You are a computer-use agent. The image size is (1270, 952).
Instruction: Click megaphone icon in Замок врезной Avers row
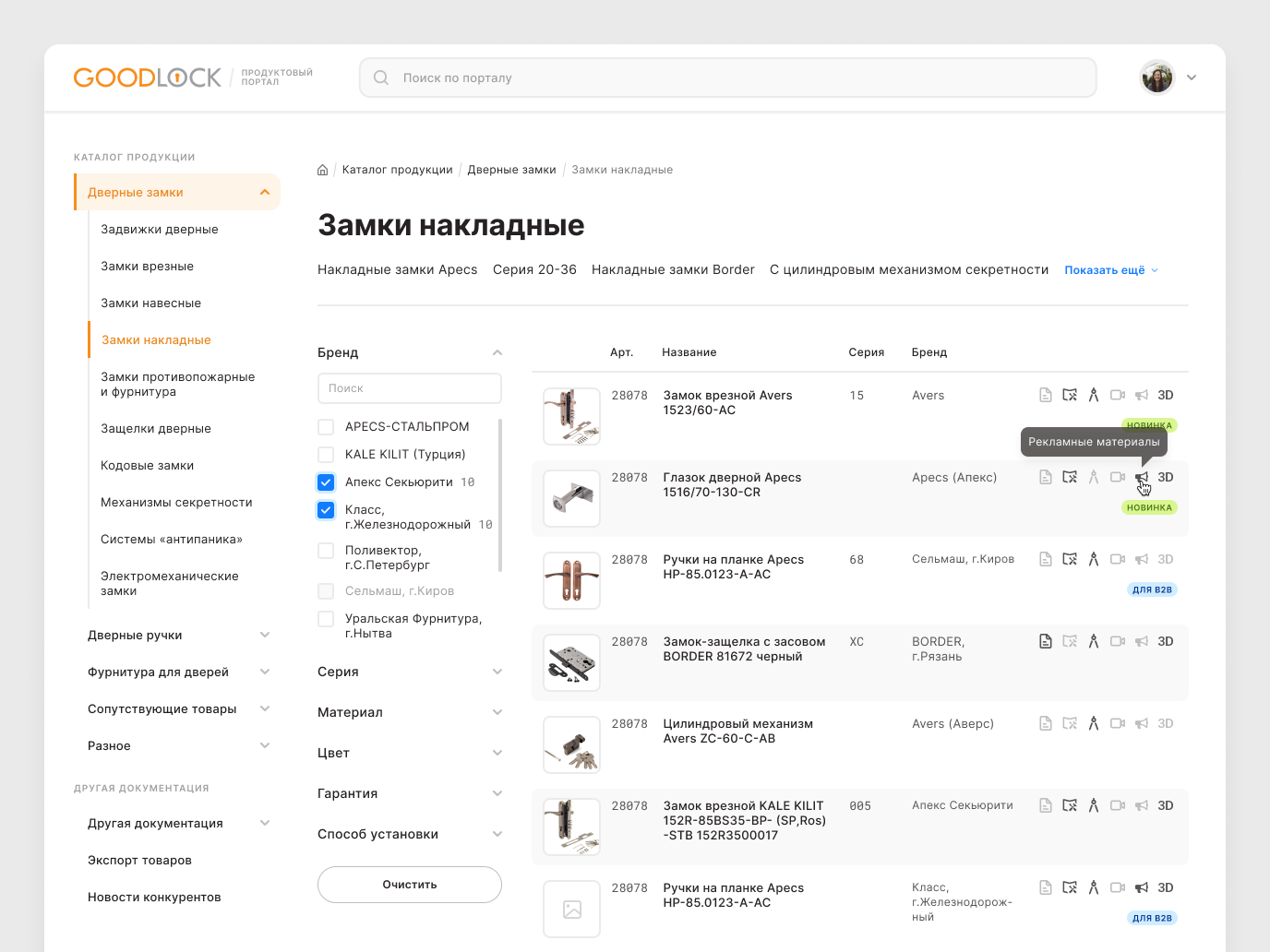point(1142,395)
